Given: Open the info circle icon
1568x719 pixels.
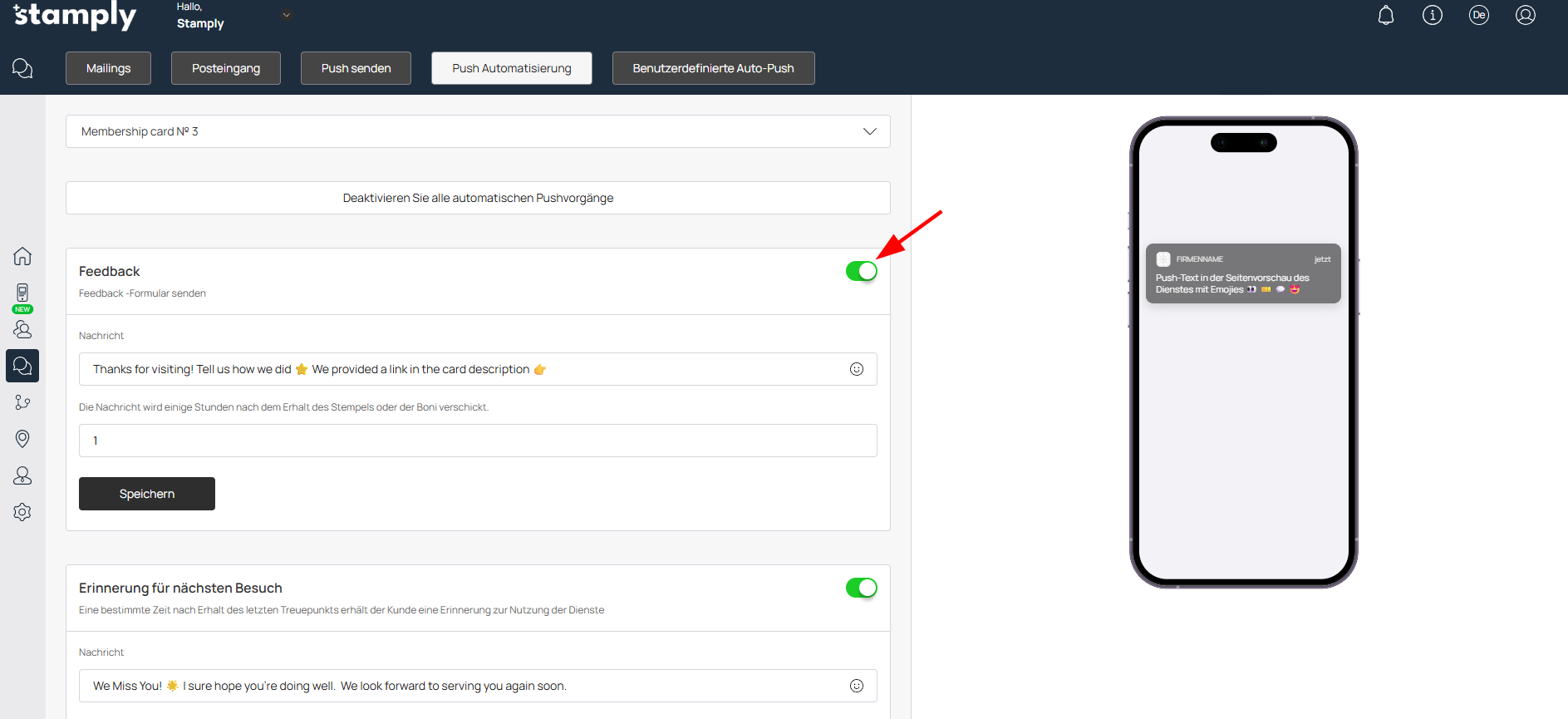Looking at the screenshot, I should coord(1432,15).
